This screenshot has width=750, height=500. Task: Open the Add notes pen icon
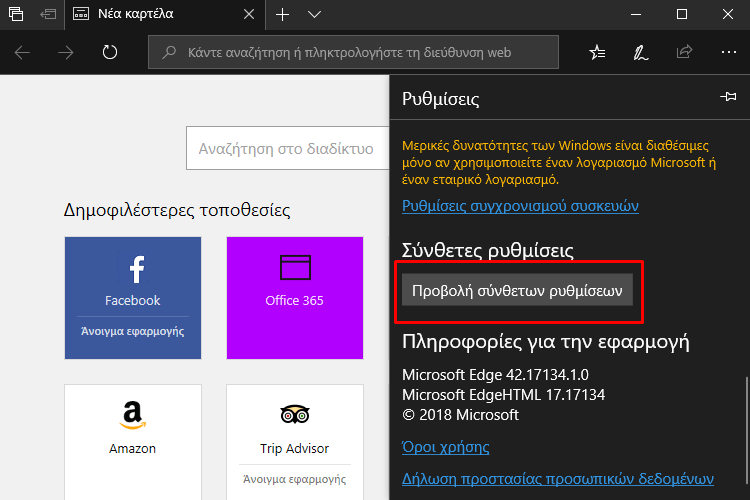640,52
